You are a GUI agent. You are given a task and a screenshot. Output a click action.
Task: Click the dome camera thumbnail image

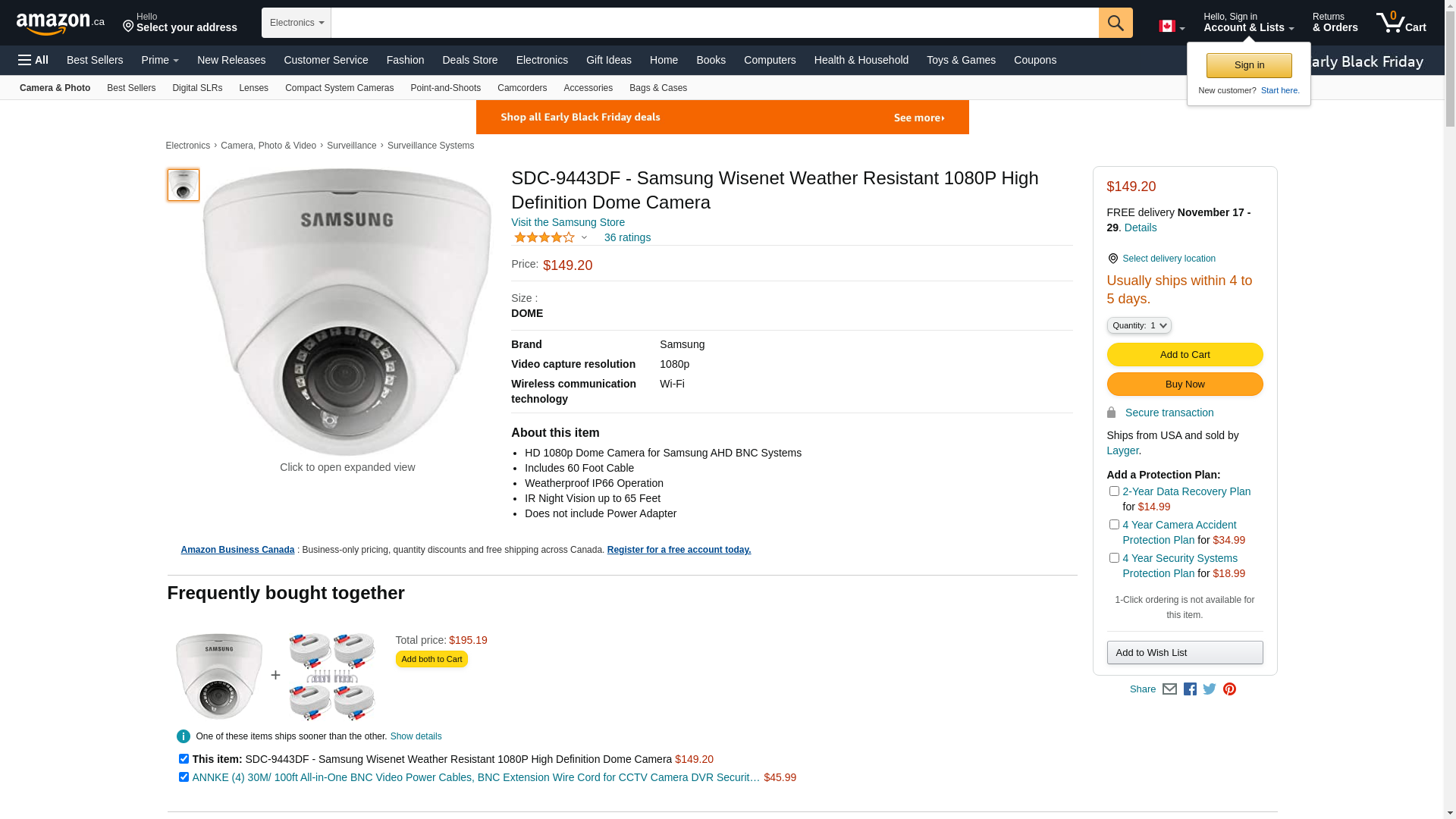[184, 185]
